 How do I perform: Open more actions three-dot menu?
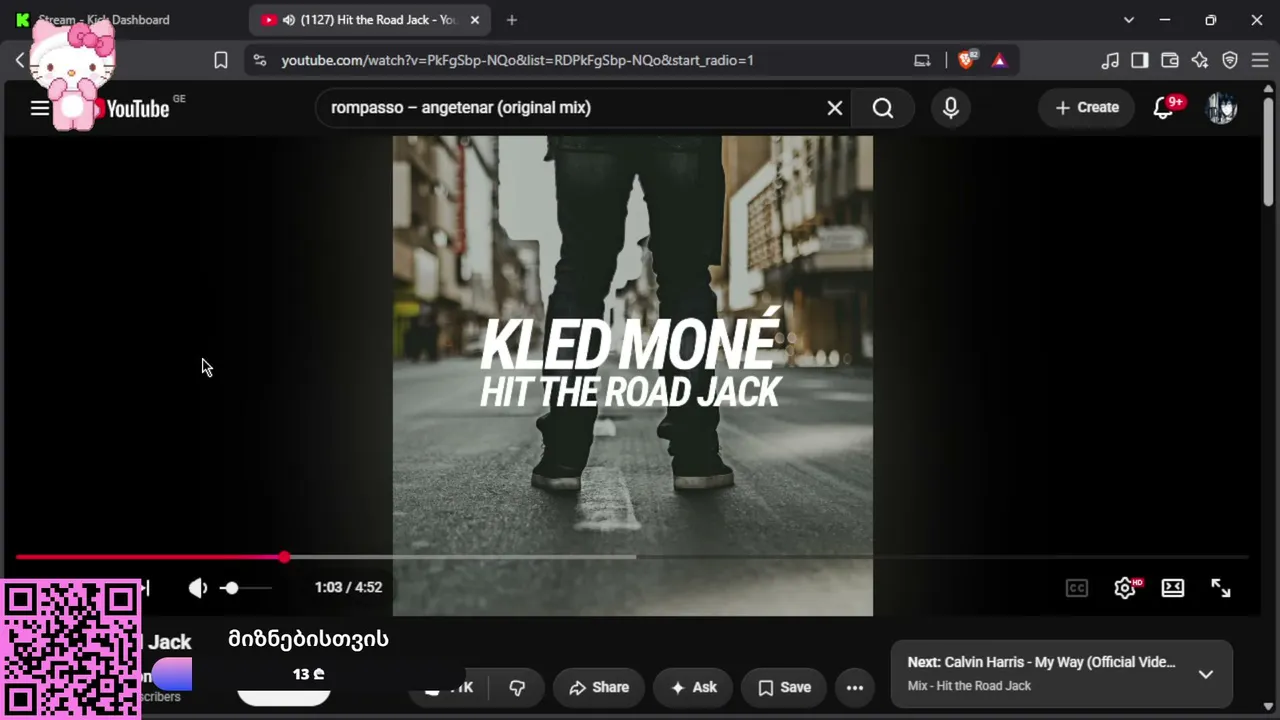(x=855, y=687)
